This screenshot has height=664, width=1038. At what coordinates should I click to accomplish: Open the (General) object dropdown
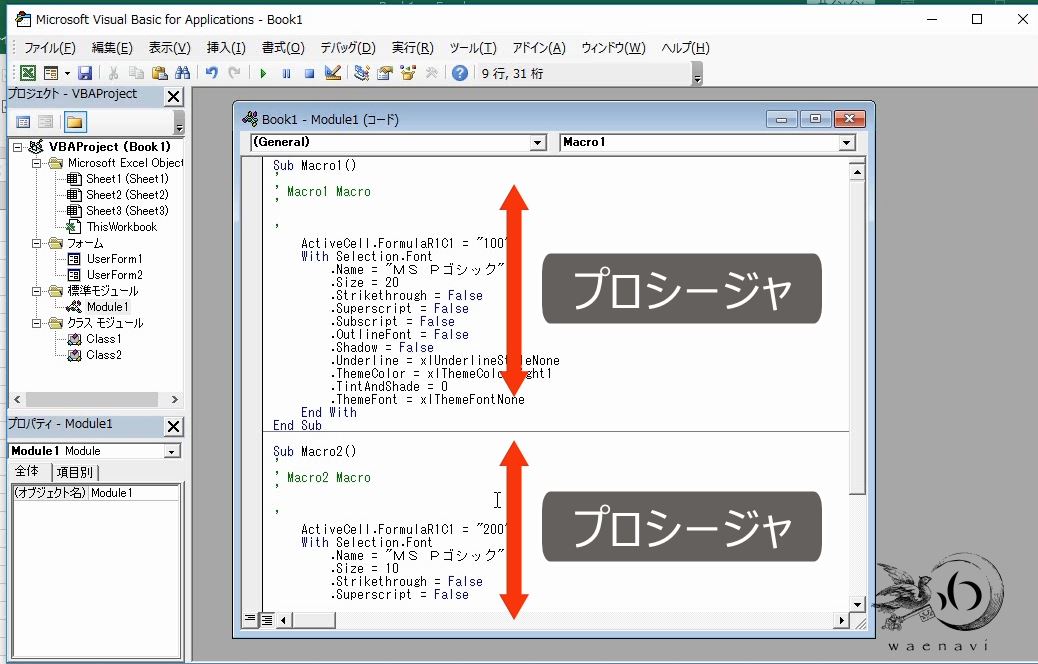tap(538, 142)
